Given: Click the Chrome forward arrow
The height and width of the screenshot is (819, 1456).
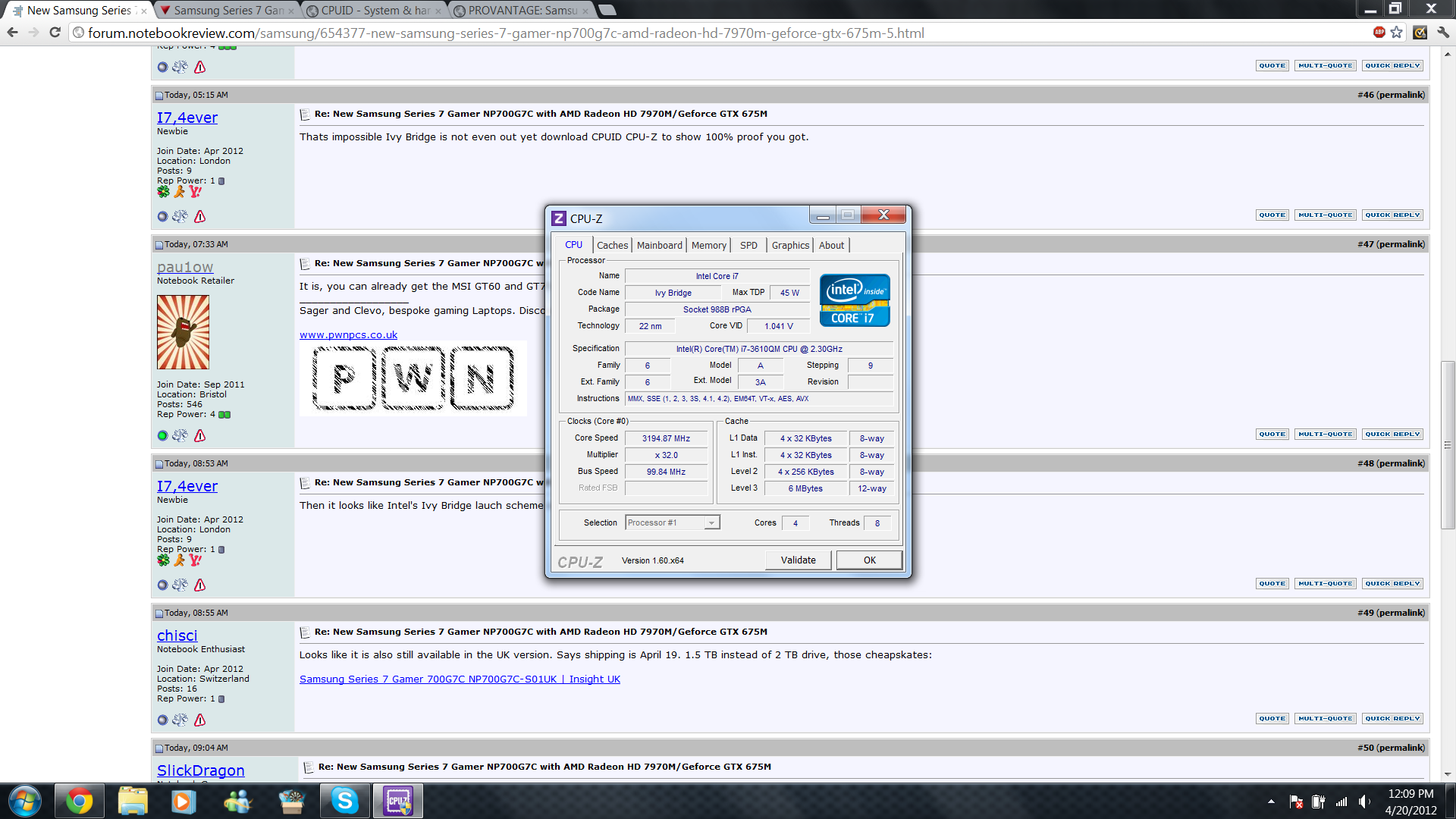Looking at the screenshot, I should [33, 33].
